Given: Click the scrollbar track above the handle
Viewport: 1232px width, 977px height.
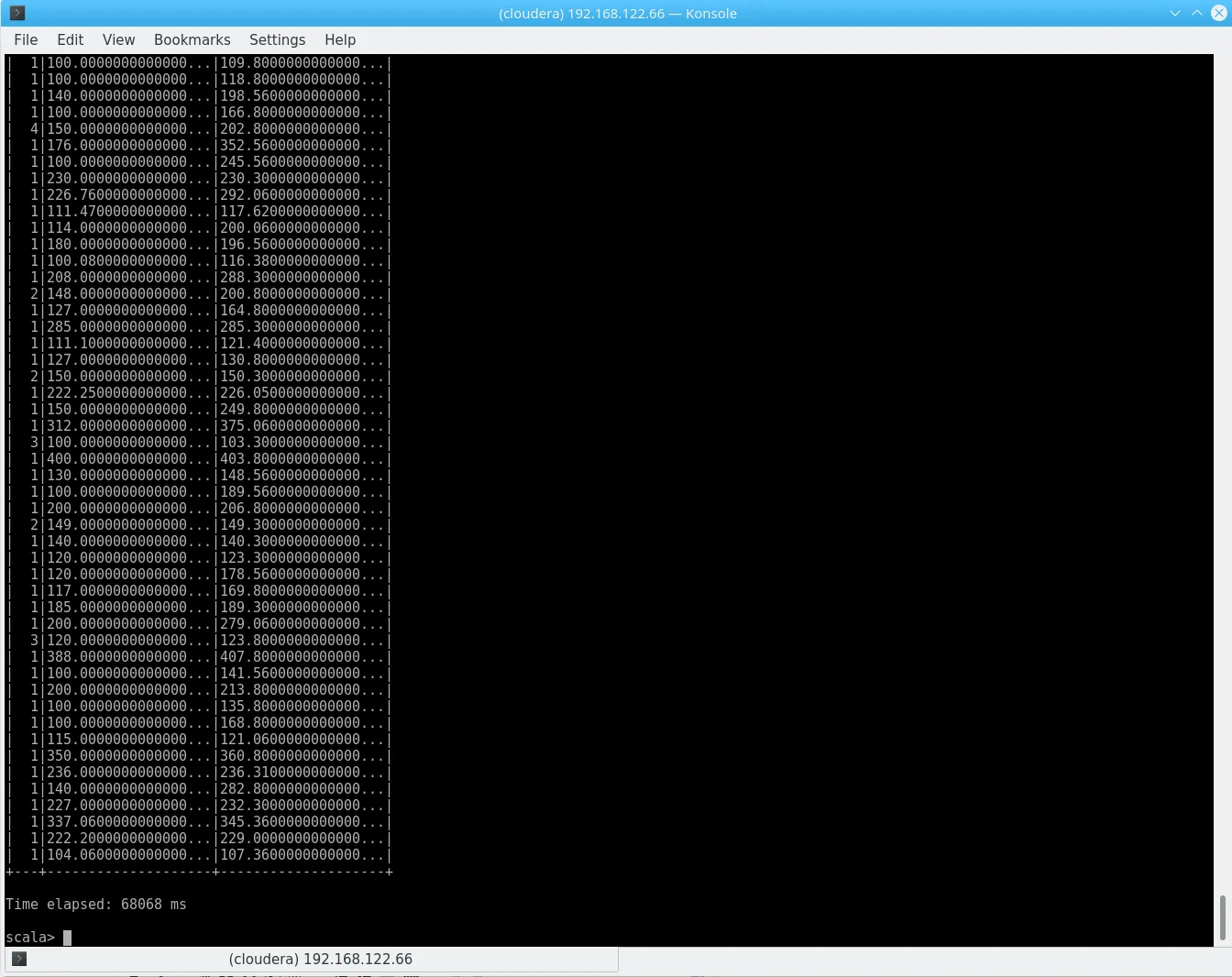Looking at the screenshot, I should tap(1222, 458).
